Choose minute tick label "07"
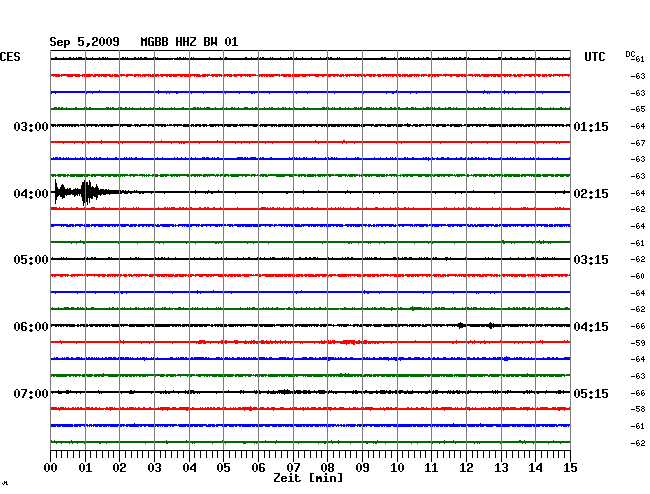The width and height of the screenshot is (650, 494). [x=293, y=468]
